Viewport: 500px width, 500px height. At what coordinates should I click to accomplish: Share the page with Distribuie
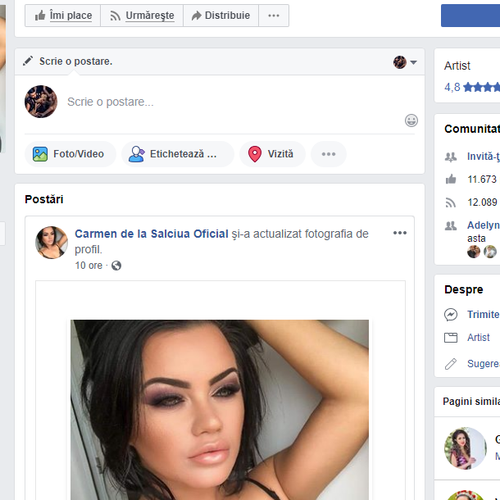(x=221, y=15)
